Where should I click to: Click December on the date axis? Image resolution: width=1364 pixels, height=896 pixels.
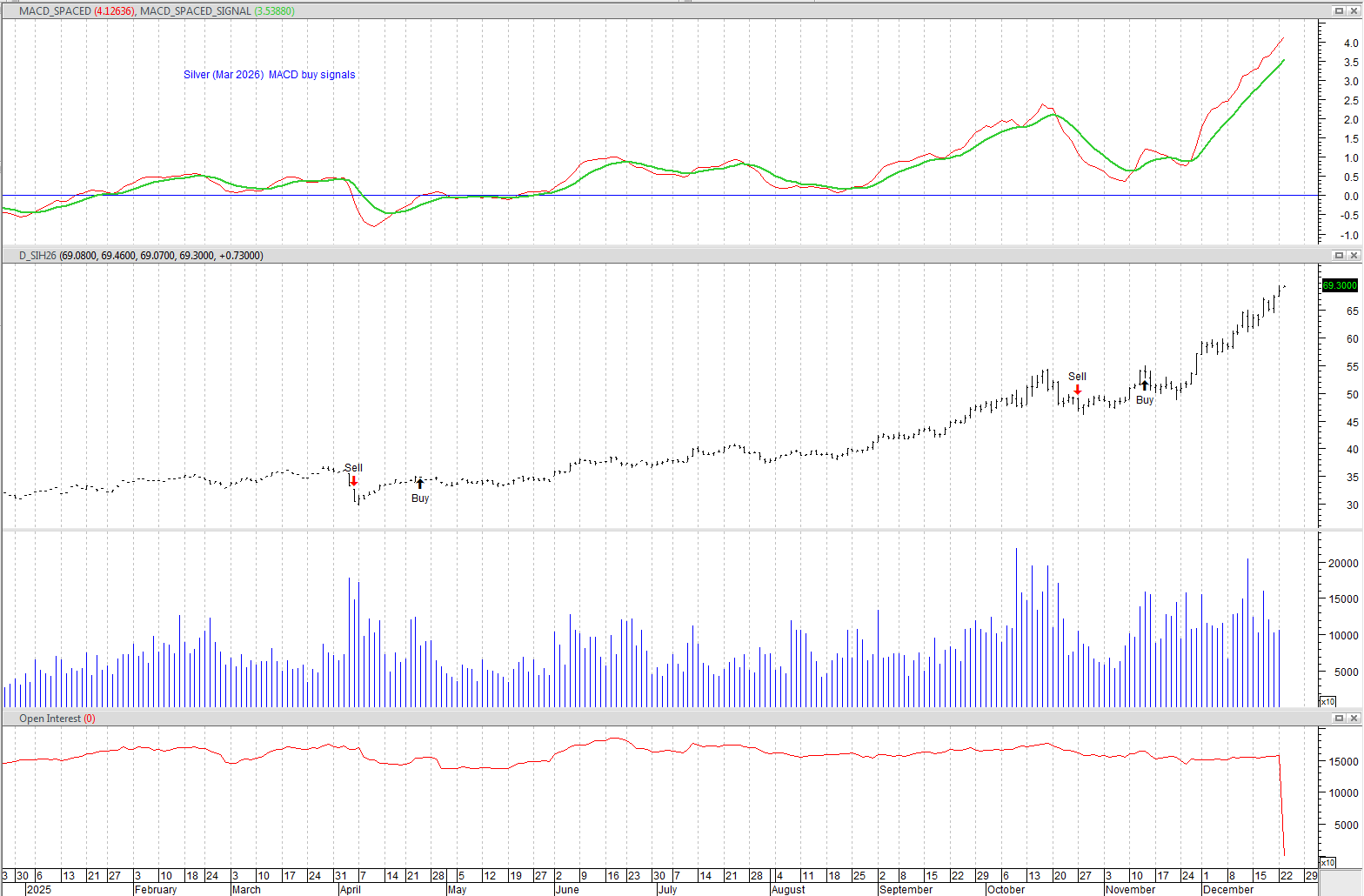[1227, 889]
